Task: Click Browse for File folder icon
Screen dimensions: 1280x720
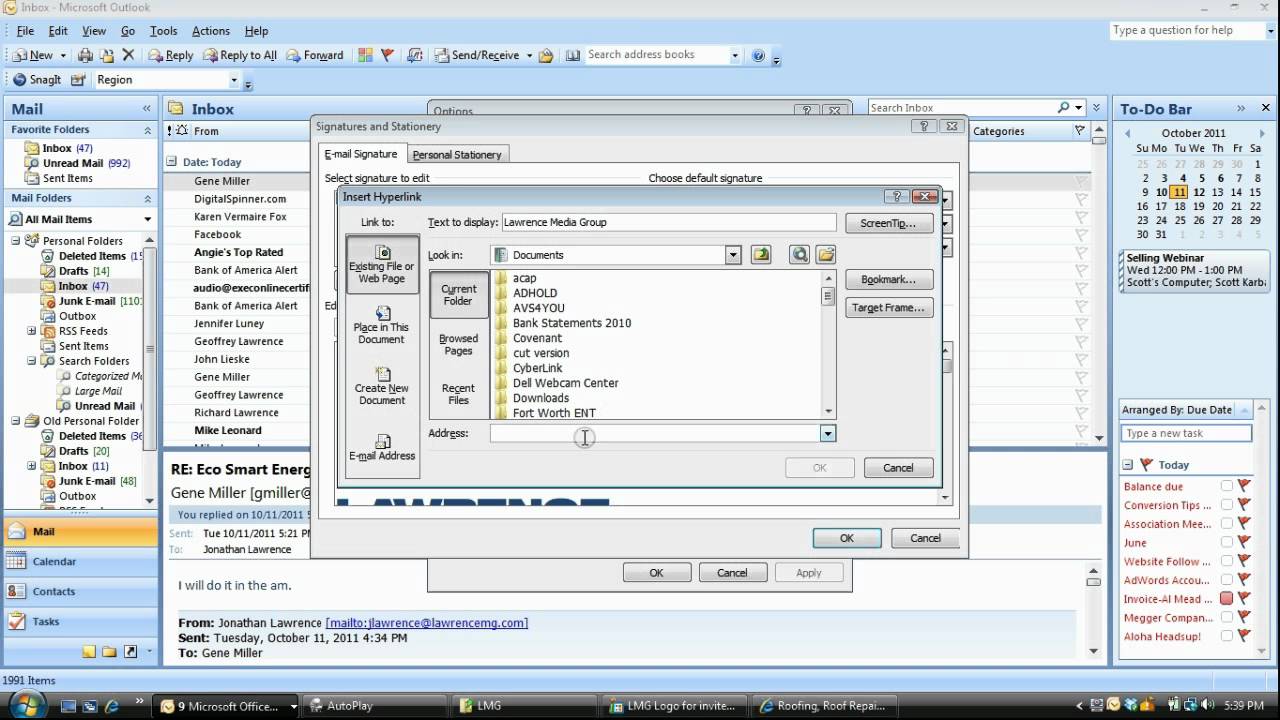Action: (x=825, y=255)
